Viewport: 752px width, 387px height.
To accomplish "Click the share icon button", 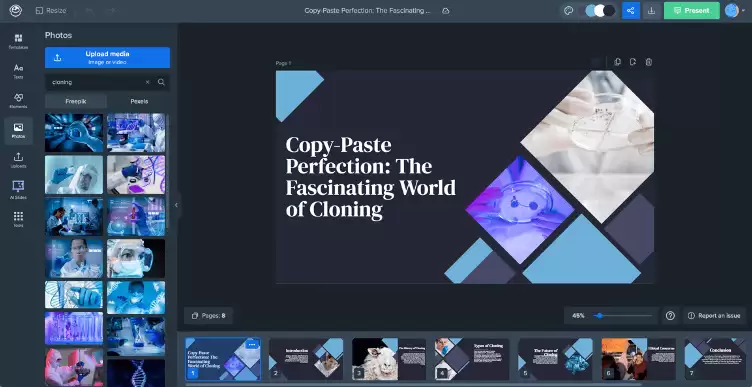I will pyautogui.click(x=631, y=11).
